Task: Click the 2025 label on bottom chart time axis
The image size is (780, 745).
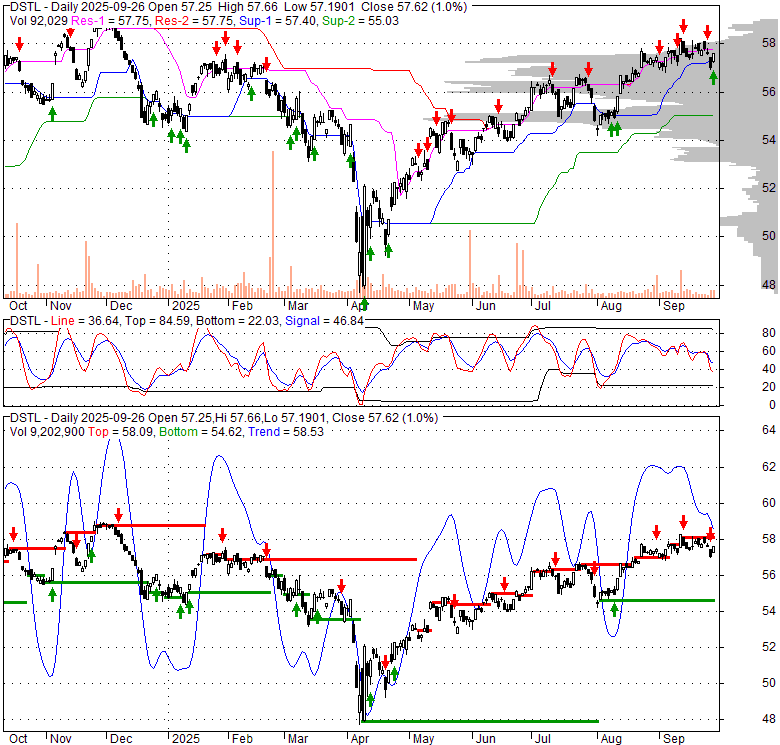Action: (186, 739)
